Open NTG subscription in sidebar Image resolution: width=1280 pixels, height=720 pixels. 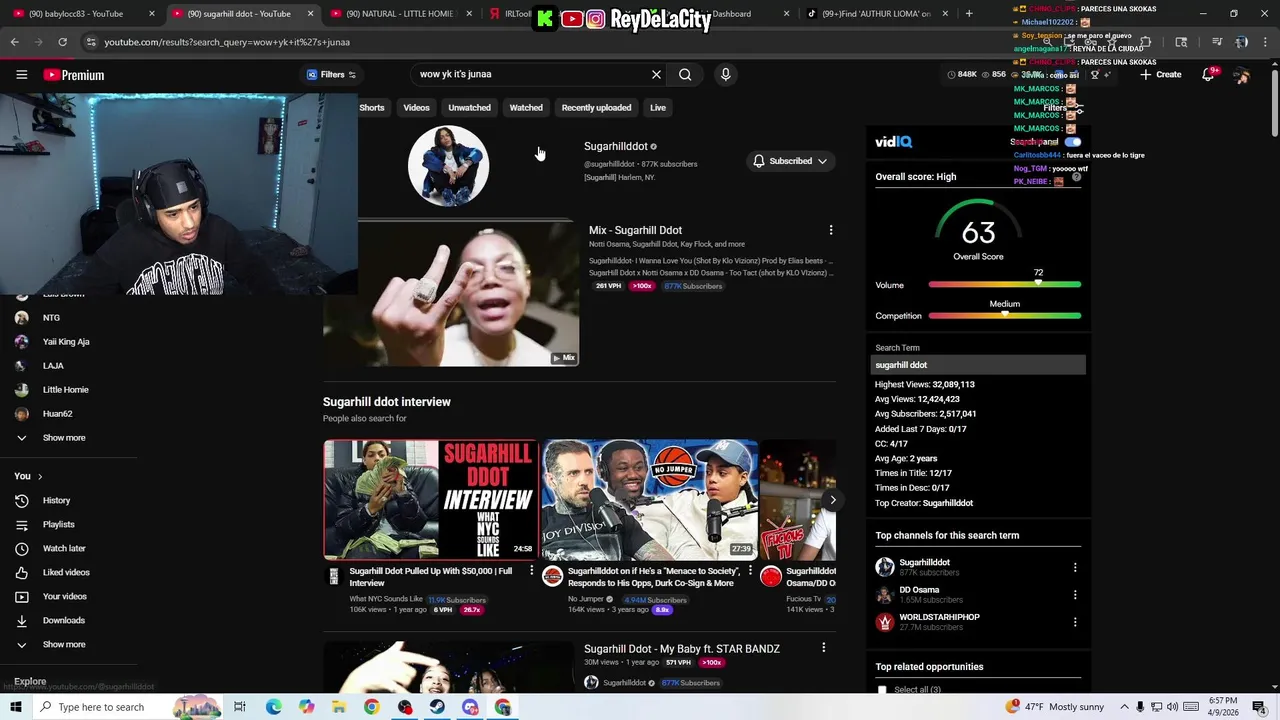click(51, 318)
